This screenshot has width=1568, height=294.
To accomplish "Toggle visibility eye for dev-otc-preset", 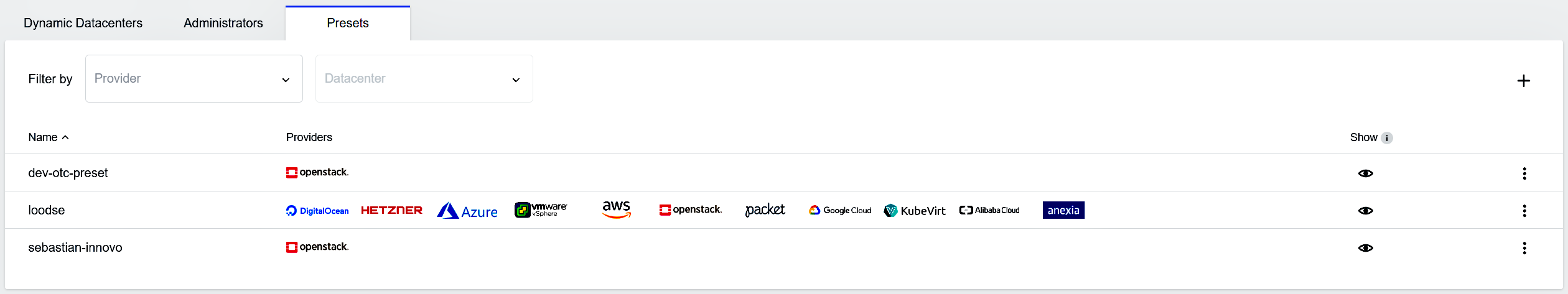I will tap(1365, 173).
